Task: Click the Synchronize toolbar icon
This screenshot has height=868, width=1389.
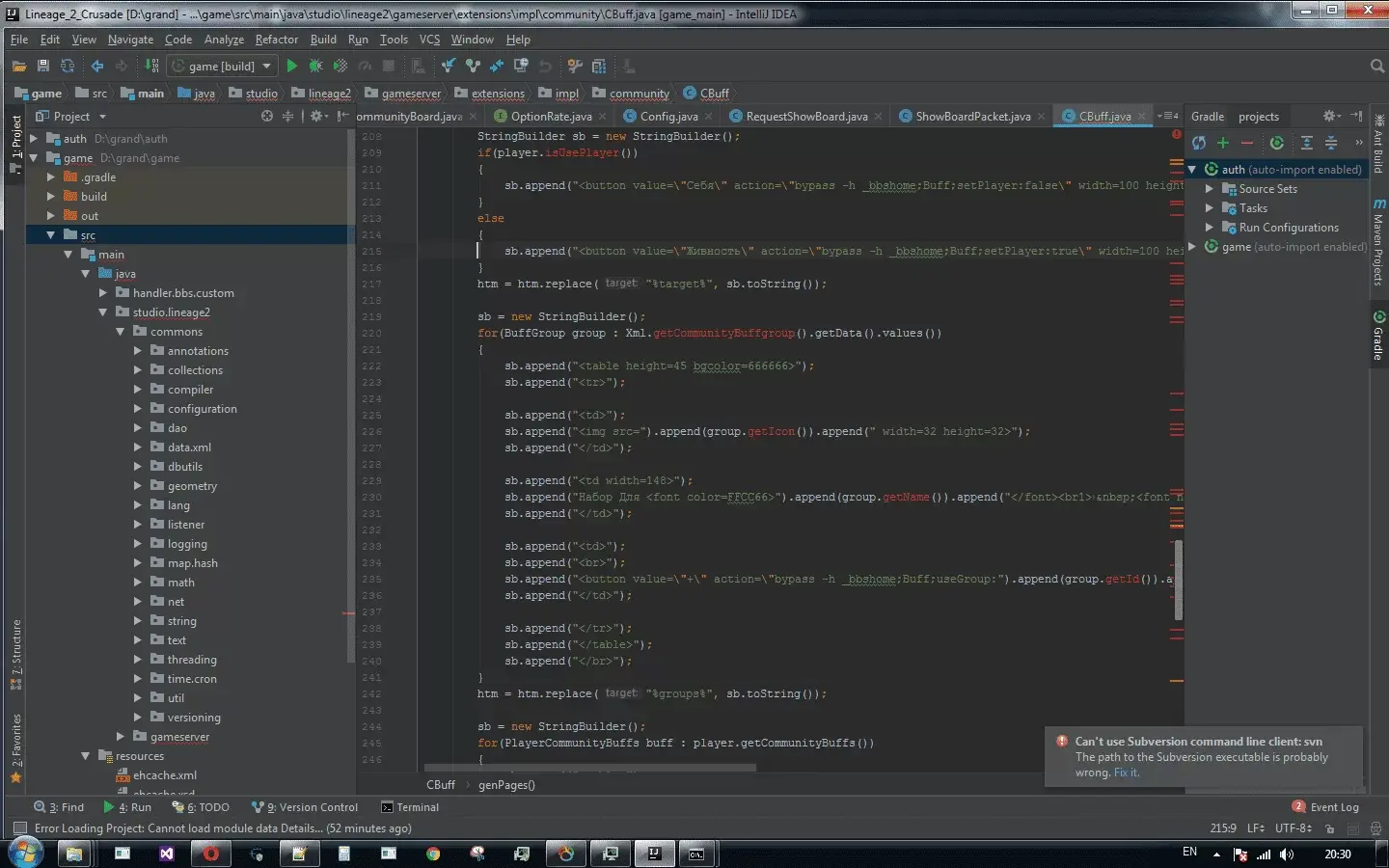Action: 68,67
